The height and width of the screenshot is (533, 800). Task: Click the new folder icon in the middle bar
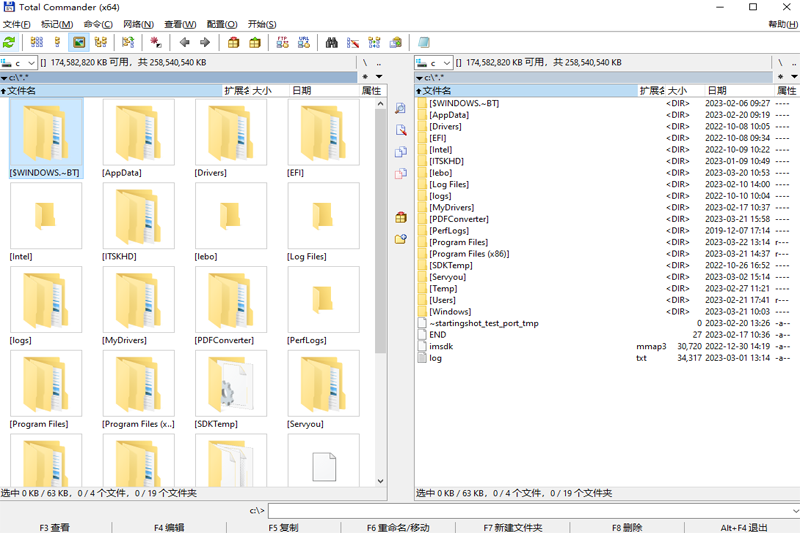pyautogui.click(x=401, y=239)
